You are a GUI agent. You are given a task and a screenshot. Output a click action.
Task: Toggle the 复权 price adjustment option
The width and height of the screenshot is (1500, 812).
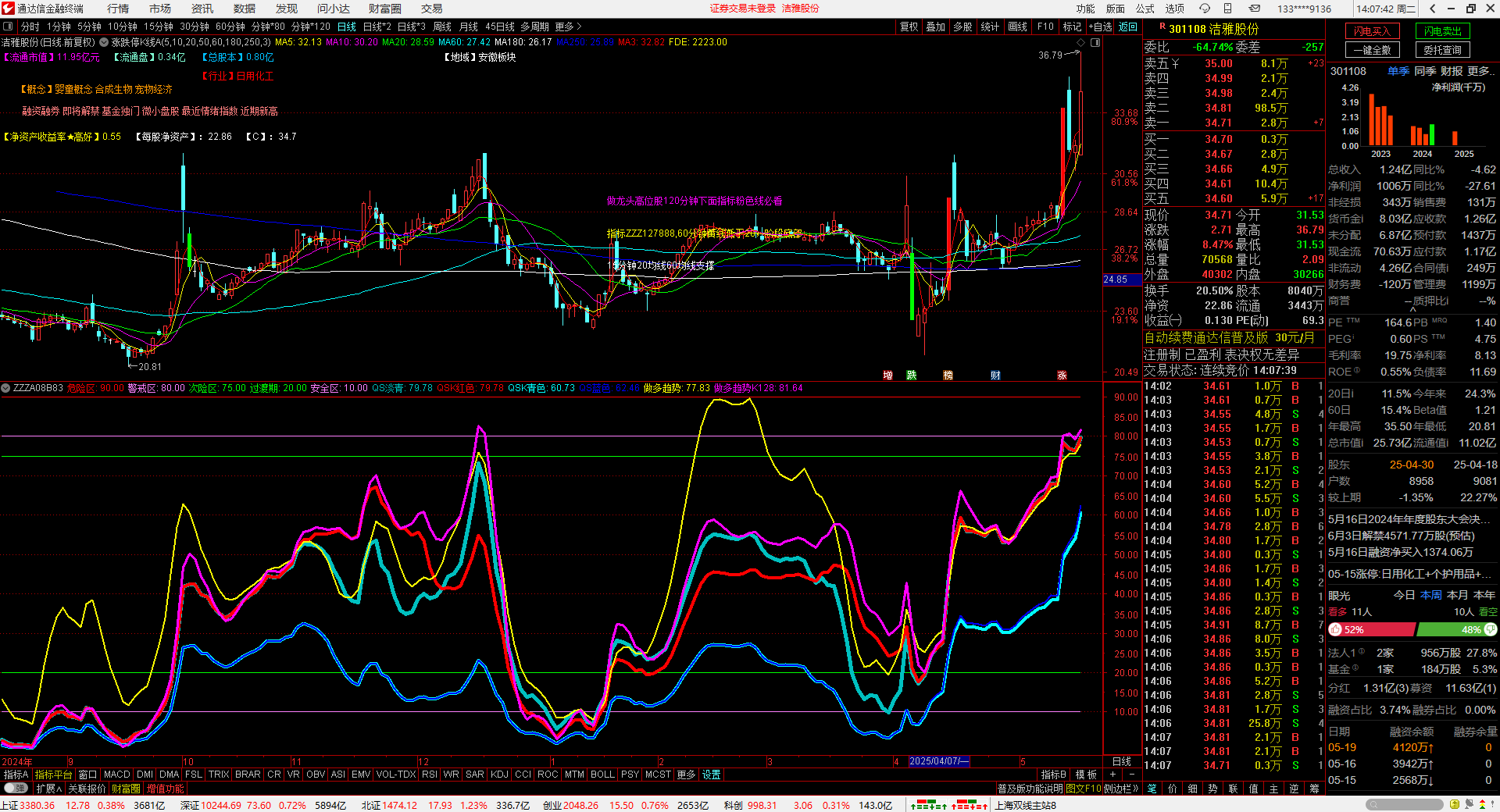tap(909, 27)
